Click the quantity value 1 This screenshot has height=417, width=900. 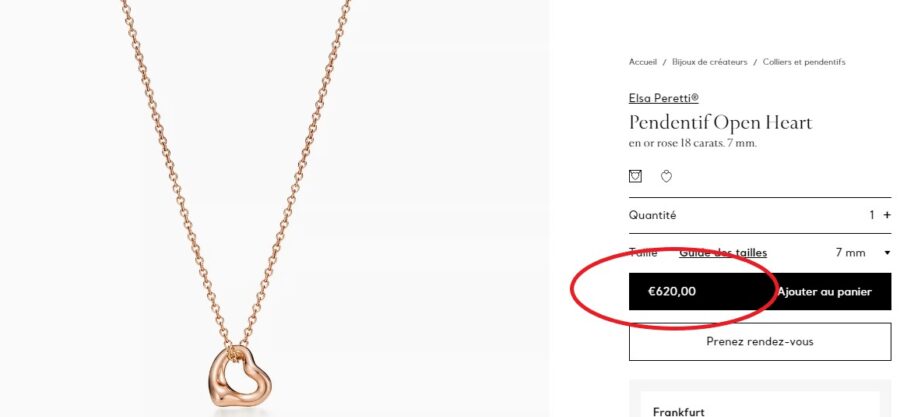tap(872, 215)
